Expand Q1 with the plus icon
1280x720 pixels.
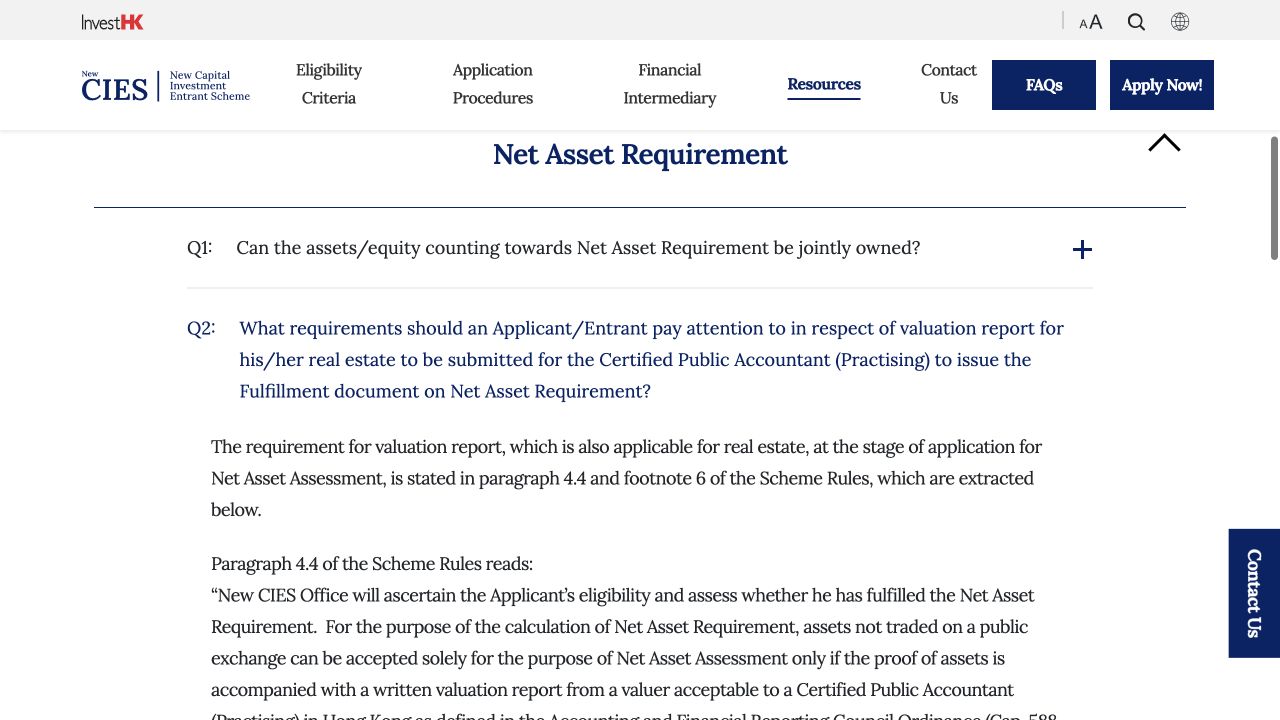point(1082,250)
